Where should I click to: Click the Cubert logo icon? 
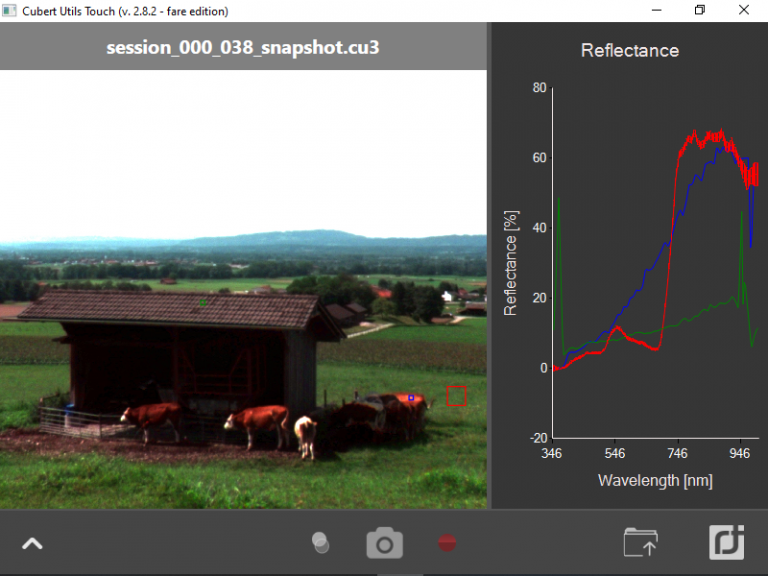[x=727, y=542]
